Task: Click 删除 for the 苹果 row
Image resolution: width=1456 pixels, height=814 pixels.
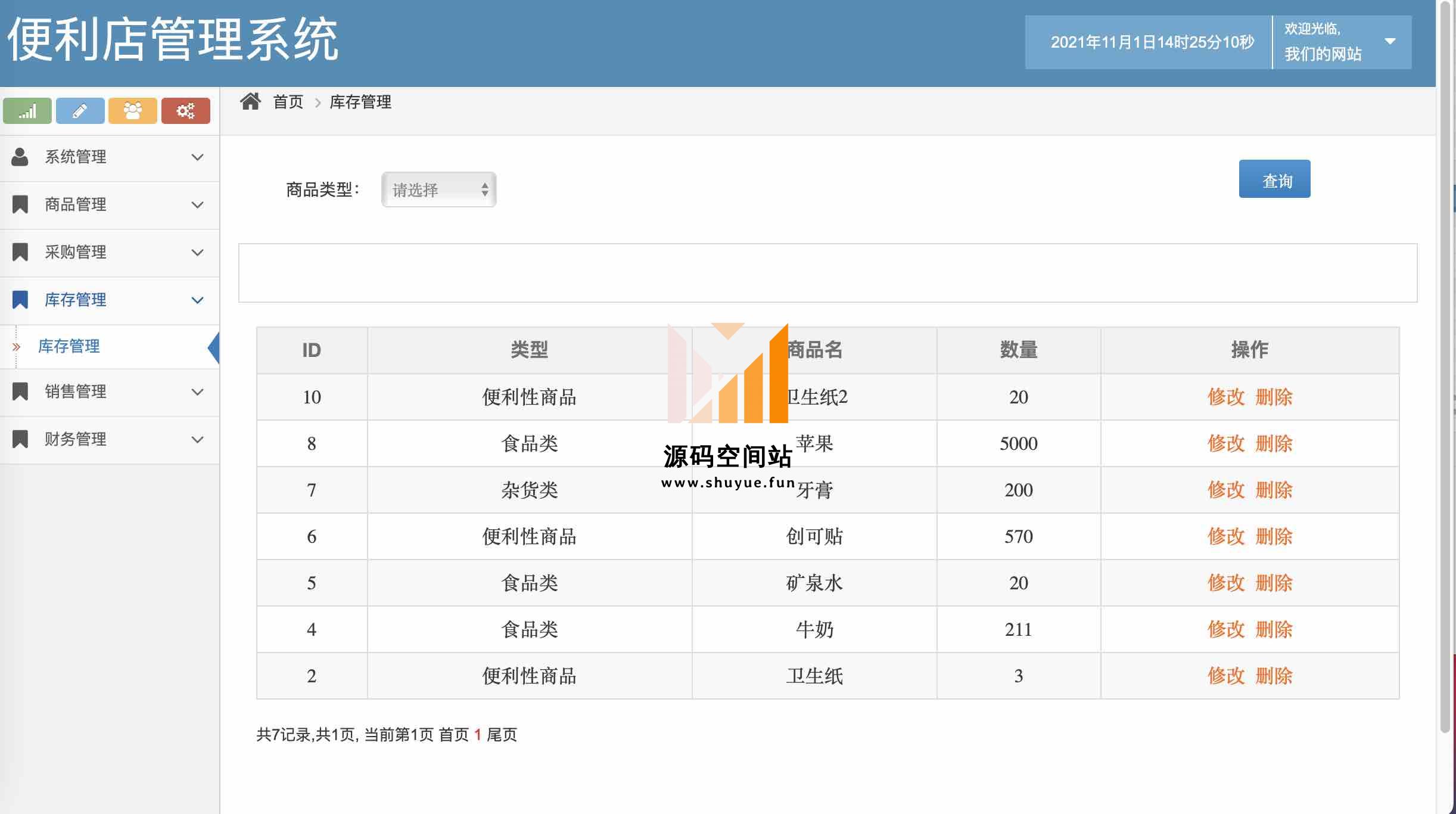Action: pos(1274,443)
